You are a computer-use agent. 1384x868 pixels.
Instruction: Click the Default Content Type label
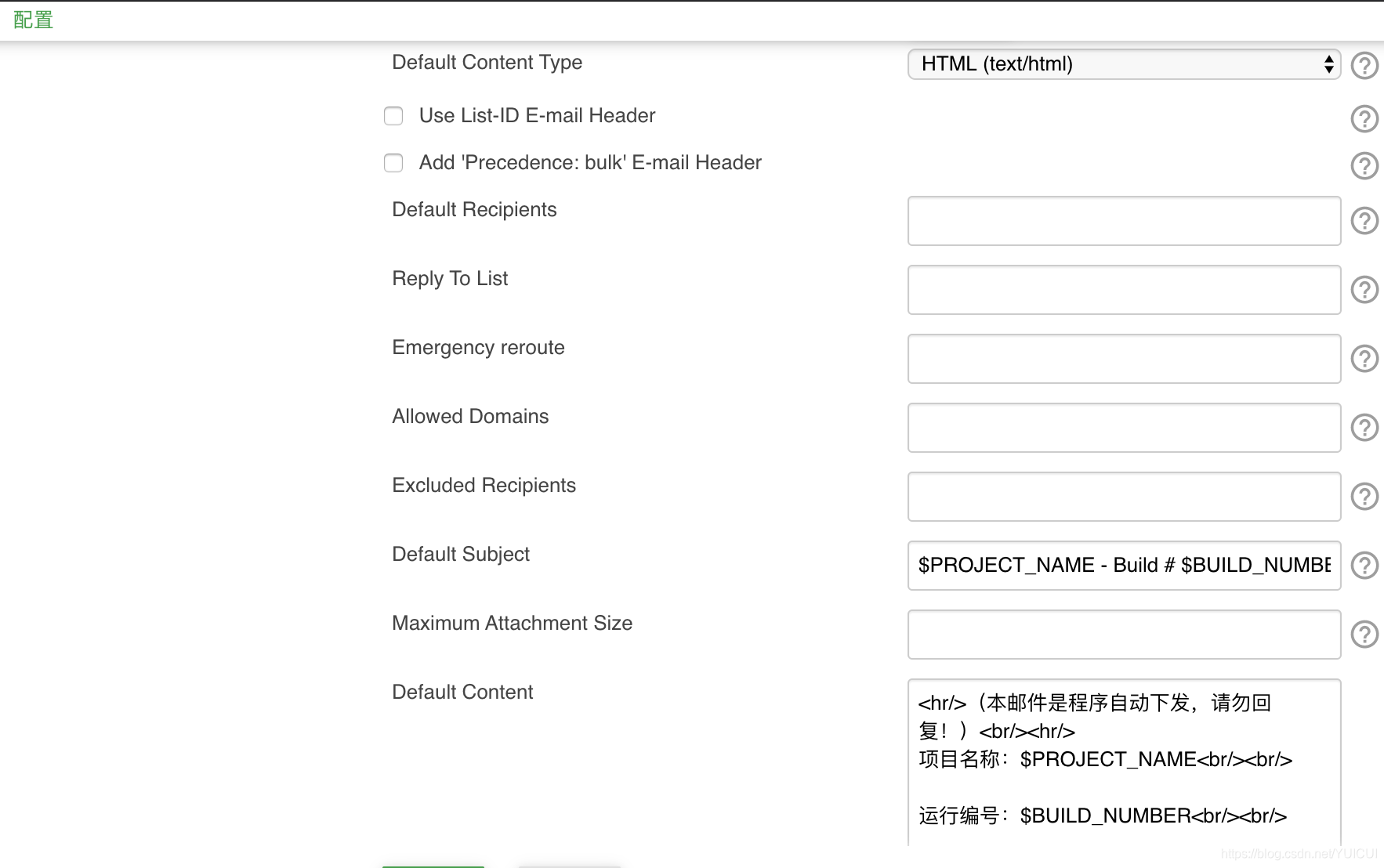click(x=487, y=63)
